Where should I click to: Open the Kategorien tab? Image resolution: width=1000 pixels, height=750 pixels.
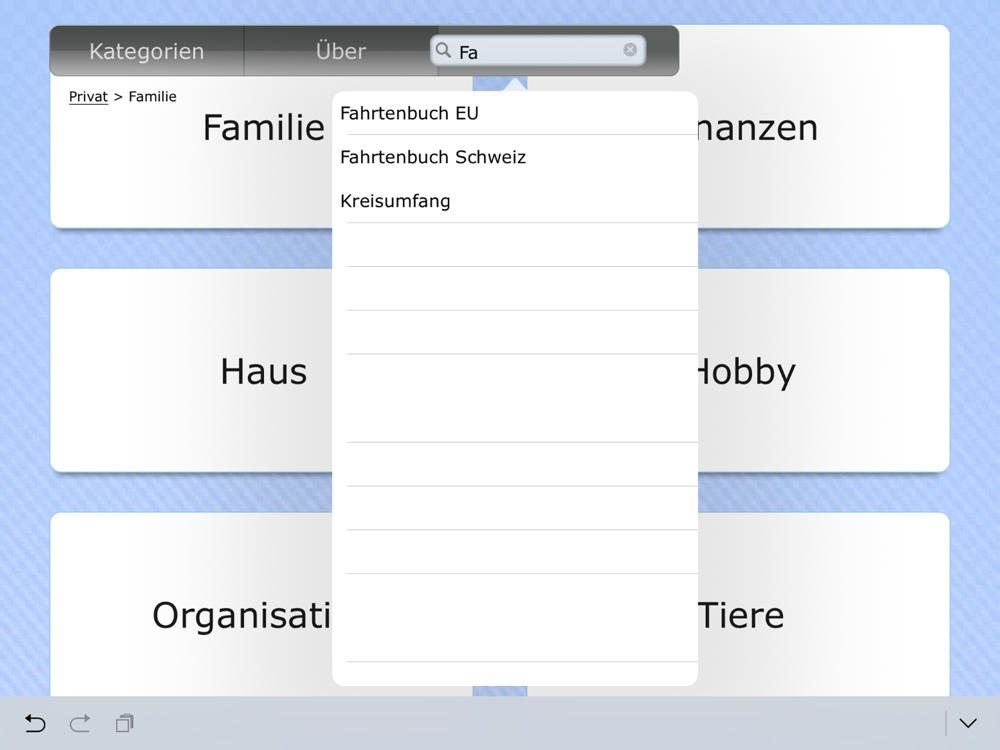tap(147, 51)
